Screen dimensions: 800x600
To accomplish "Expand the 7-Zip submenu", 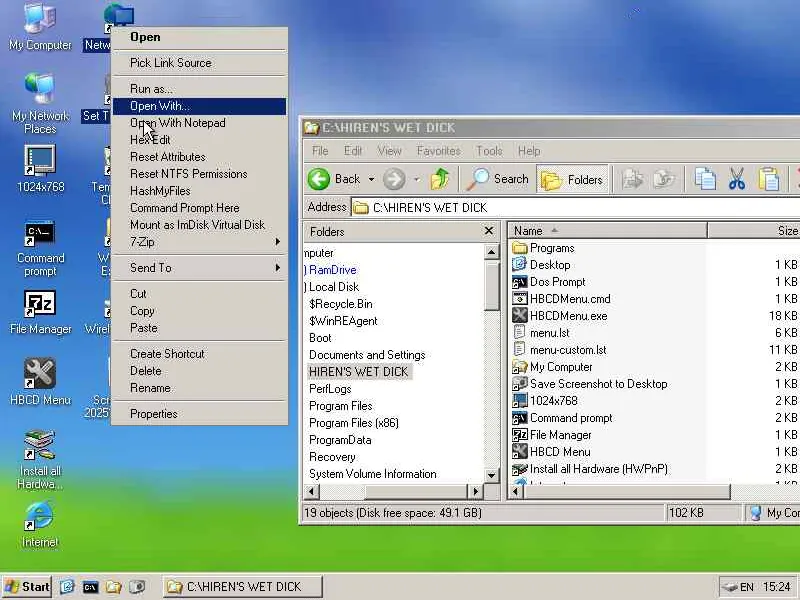I will coord(199,242).
